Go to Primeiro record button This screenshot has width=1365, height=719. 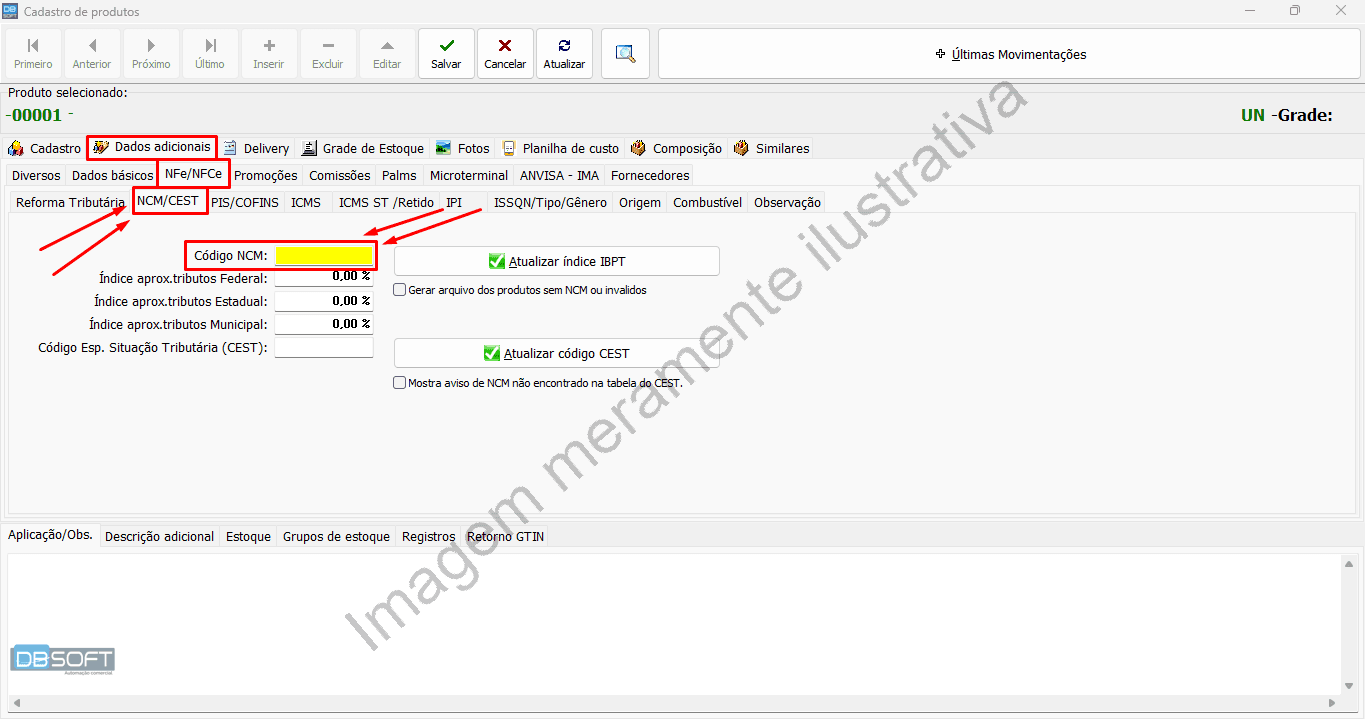[x=33, y=54]
